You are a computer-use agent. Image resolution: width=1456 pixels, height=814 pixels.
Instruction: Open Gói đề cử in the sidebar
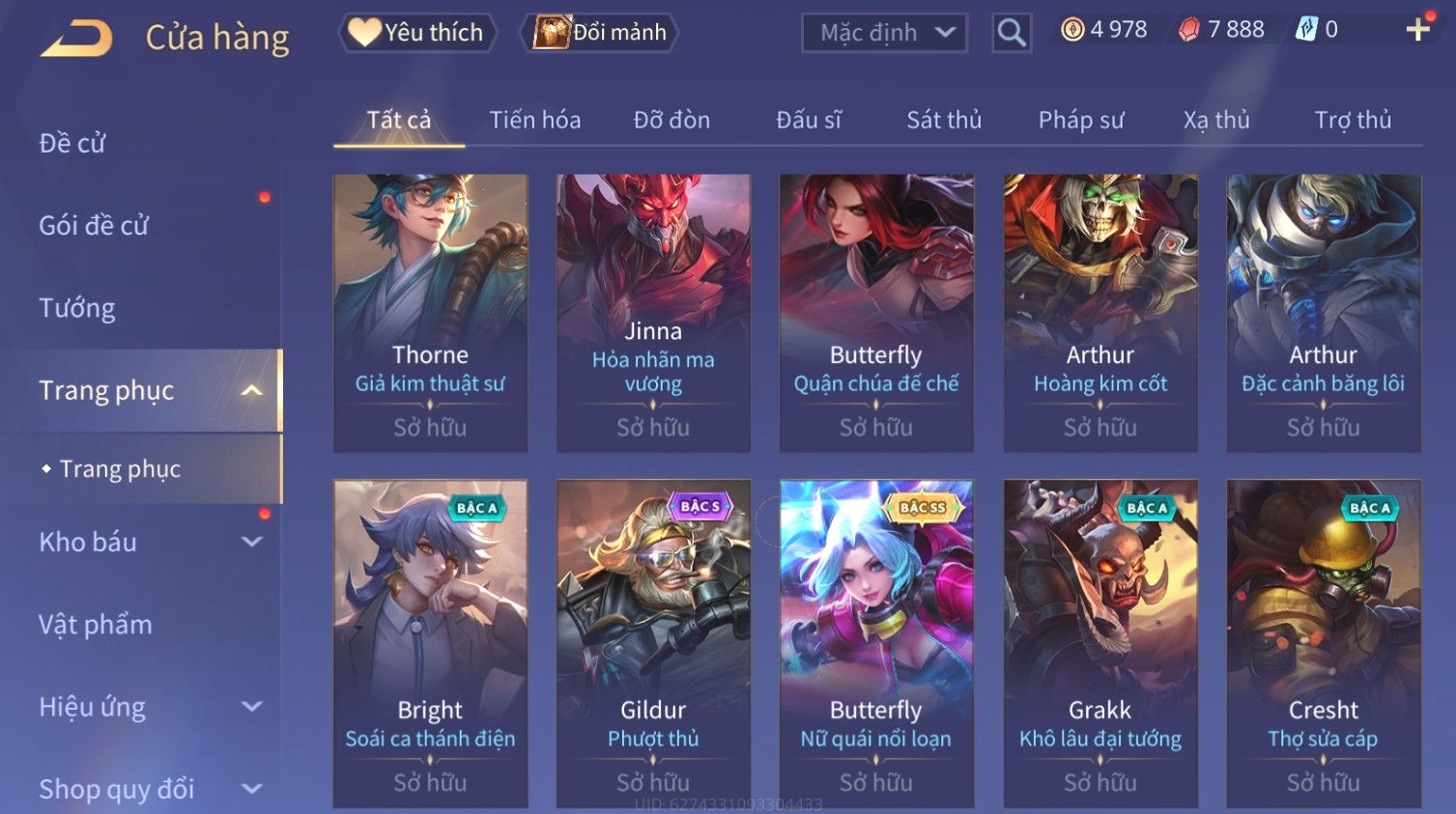tap(94, 225)
